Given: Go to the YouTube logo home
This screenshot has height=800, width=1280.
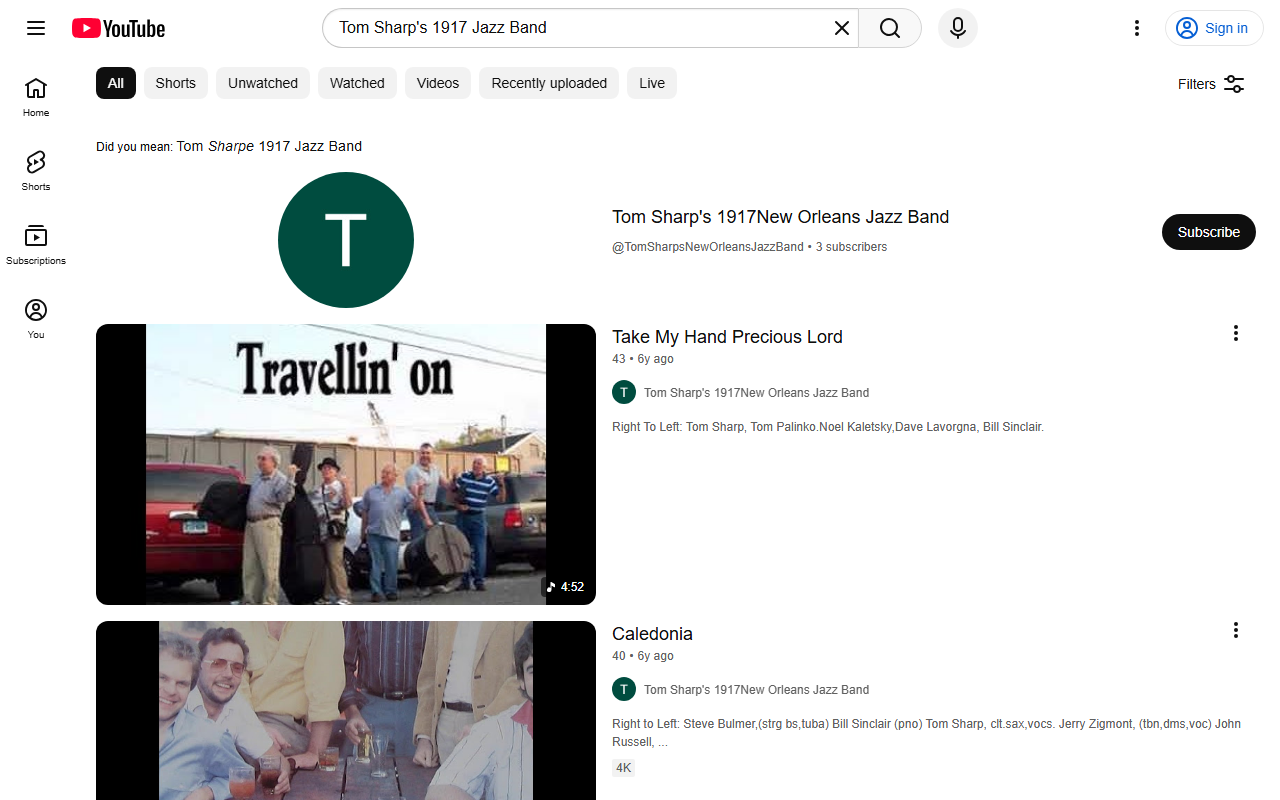Looking at the screenshot, I should click(118, 28).
